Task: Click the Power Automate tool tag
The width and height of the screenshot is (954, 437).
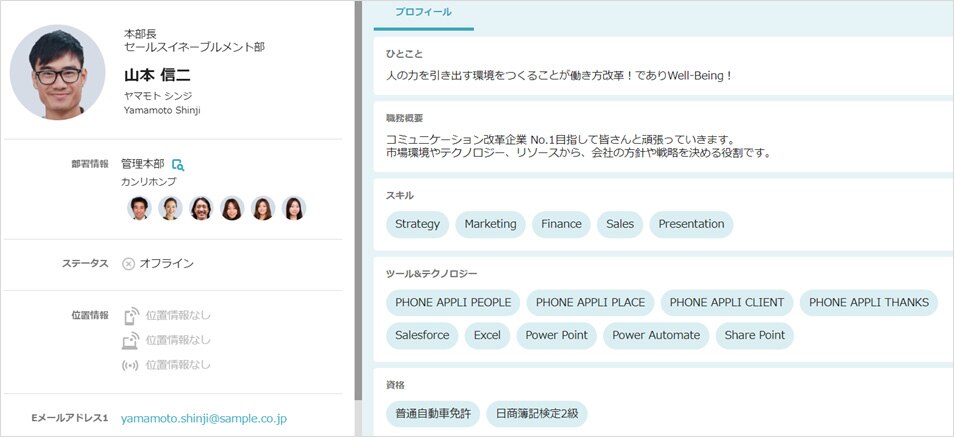Action: point(656,335)
